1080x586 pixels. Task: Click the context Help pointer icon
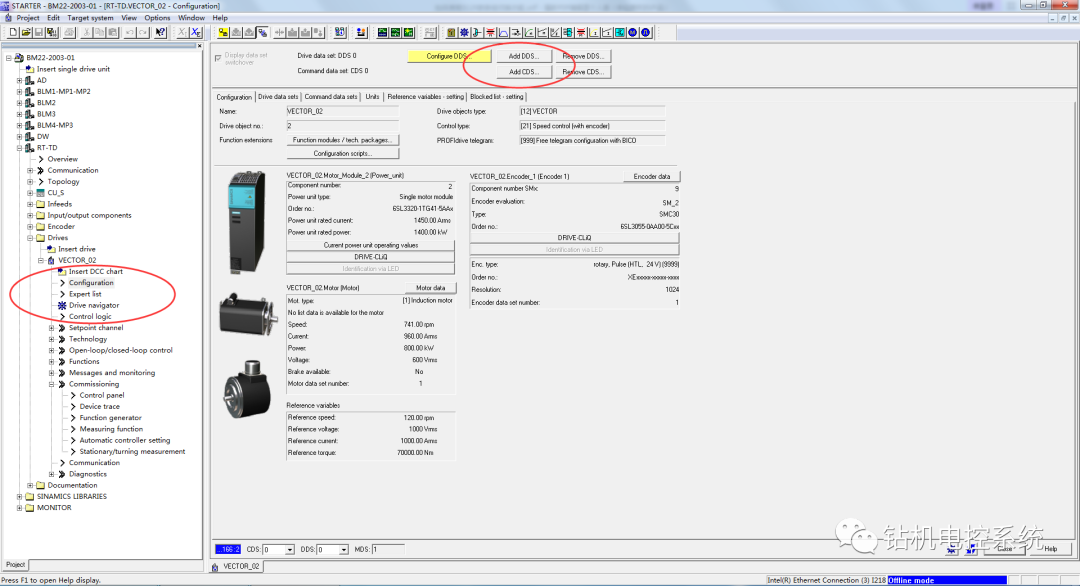click(x=160, y=32)
